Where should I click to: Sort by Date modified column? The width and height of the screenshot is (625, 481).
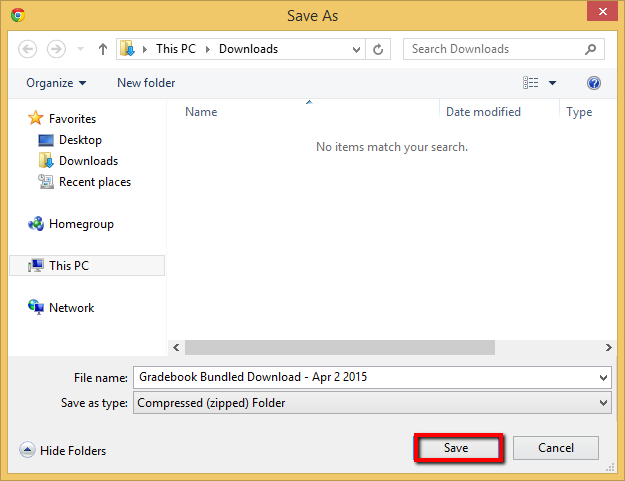483,112
